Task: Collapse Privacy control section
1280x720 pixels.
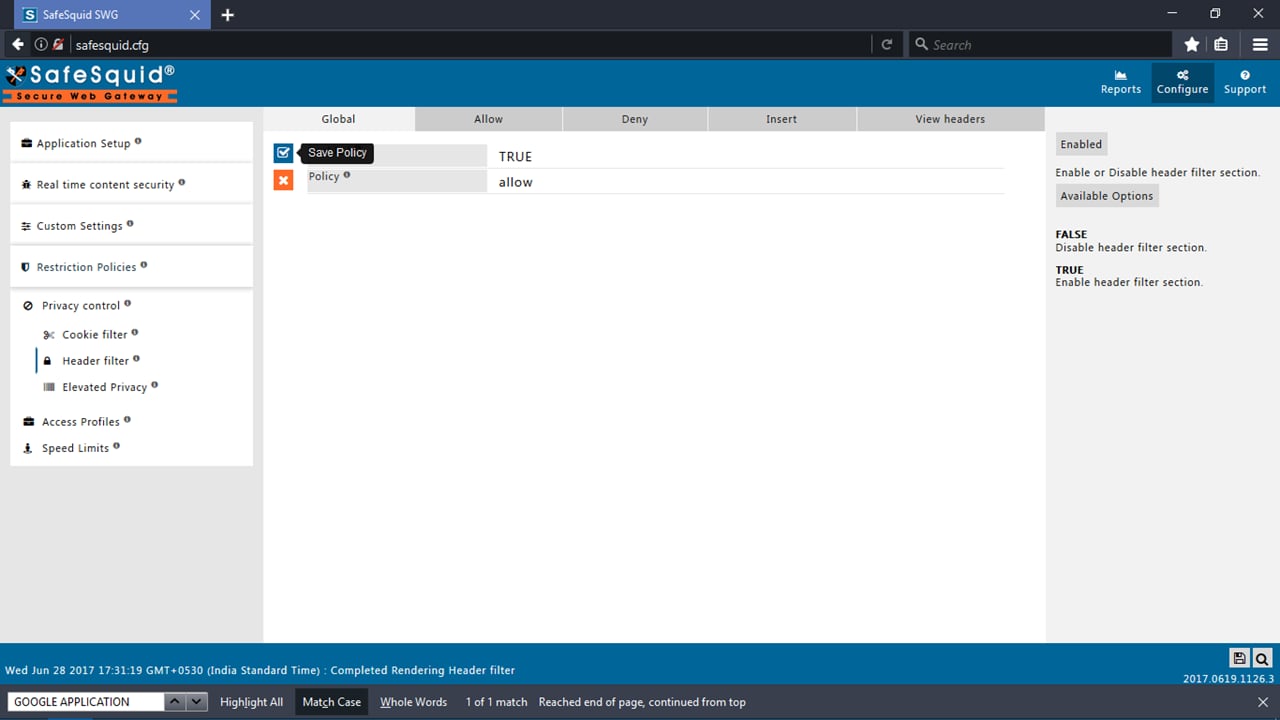Action: pyautogui.click(x=81, y=306)
